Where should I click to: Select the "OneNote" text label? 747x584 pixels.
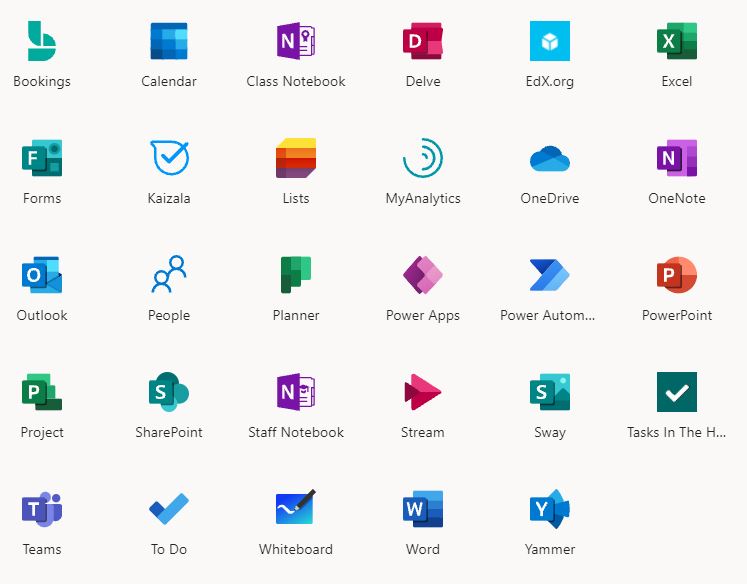[x=676, y=198]
